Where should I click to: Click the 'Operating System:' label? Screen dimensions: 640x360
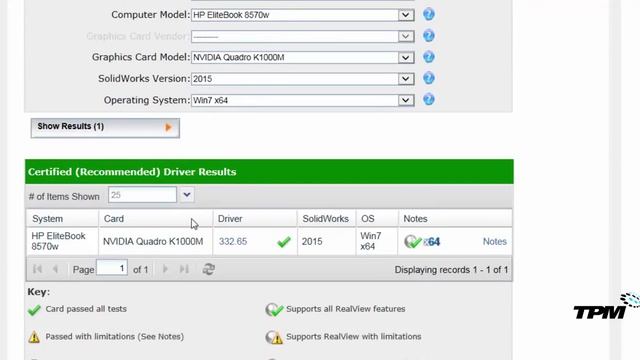coord(147,100)
